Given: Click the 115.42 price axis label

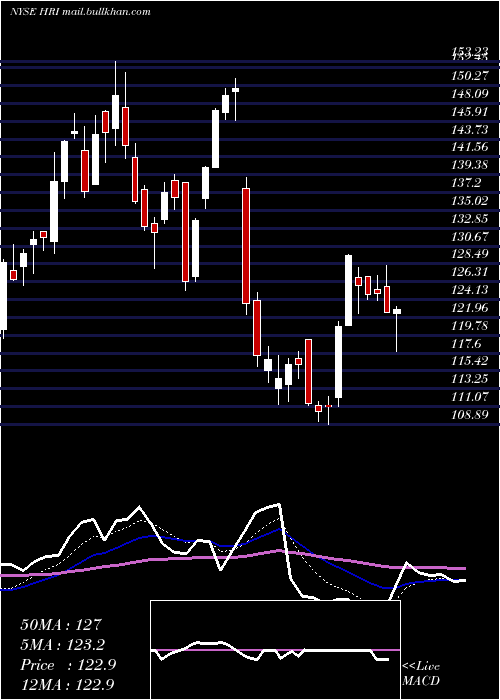Looking at the screenshot, I should coord(469,361).
